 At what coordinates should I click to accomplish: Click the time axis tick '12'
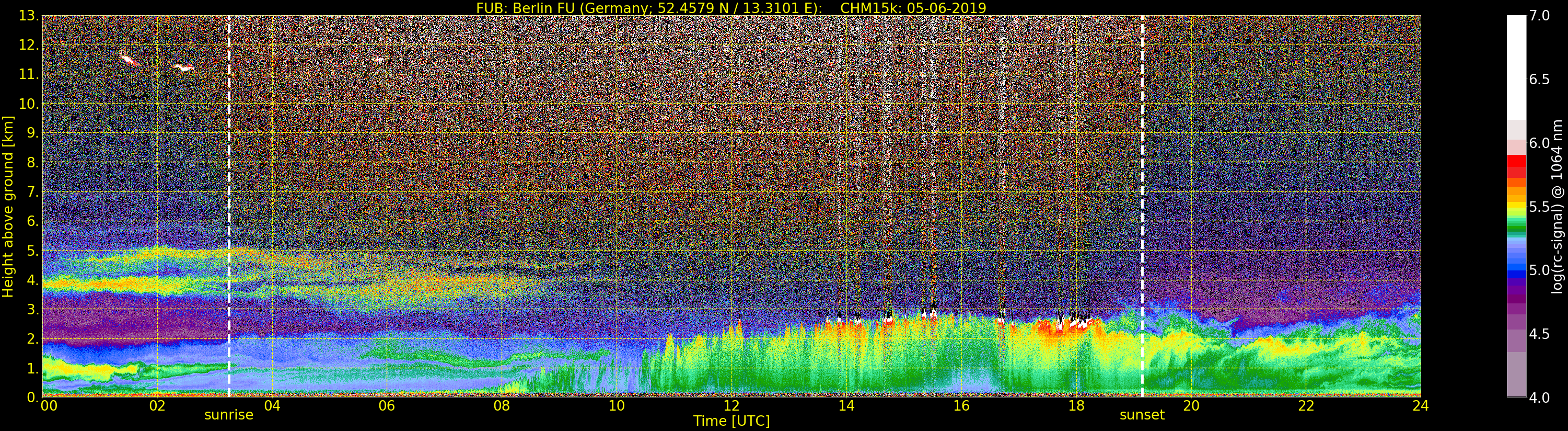tap(731, 406)
